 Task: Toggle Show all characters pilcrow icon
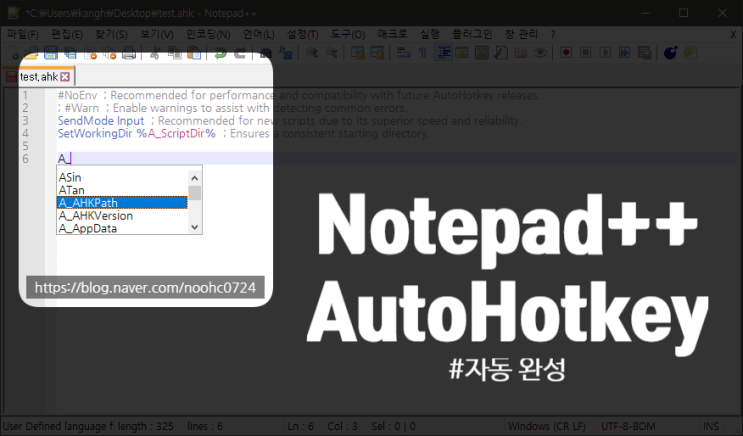click(x=423, y=53)
